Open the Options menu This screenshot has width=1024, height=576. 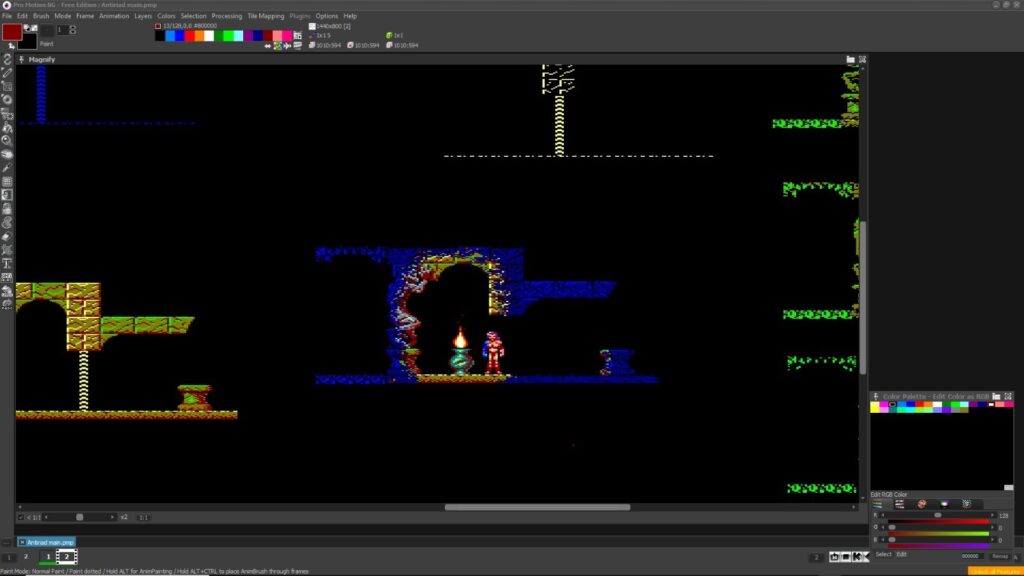[x=327, y=16]
